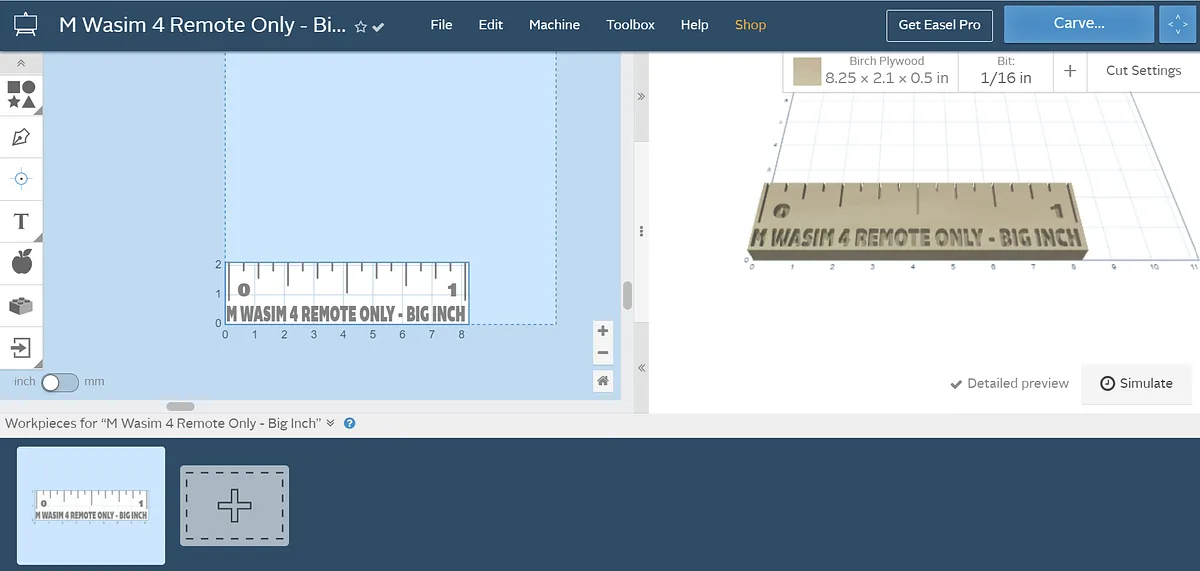
Task: Select the Pen drawing tool
Action: 21,137
